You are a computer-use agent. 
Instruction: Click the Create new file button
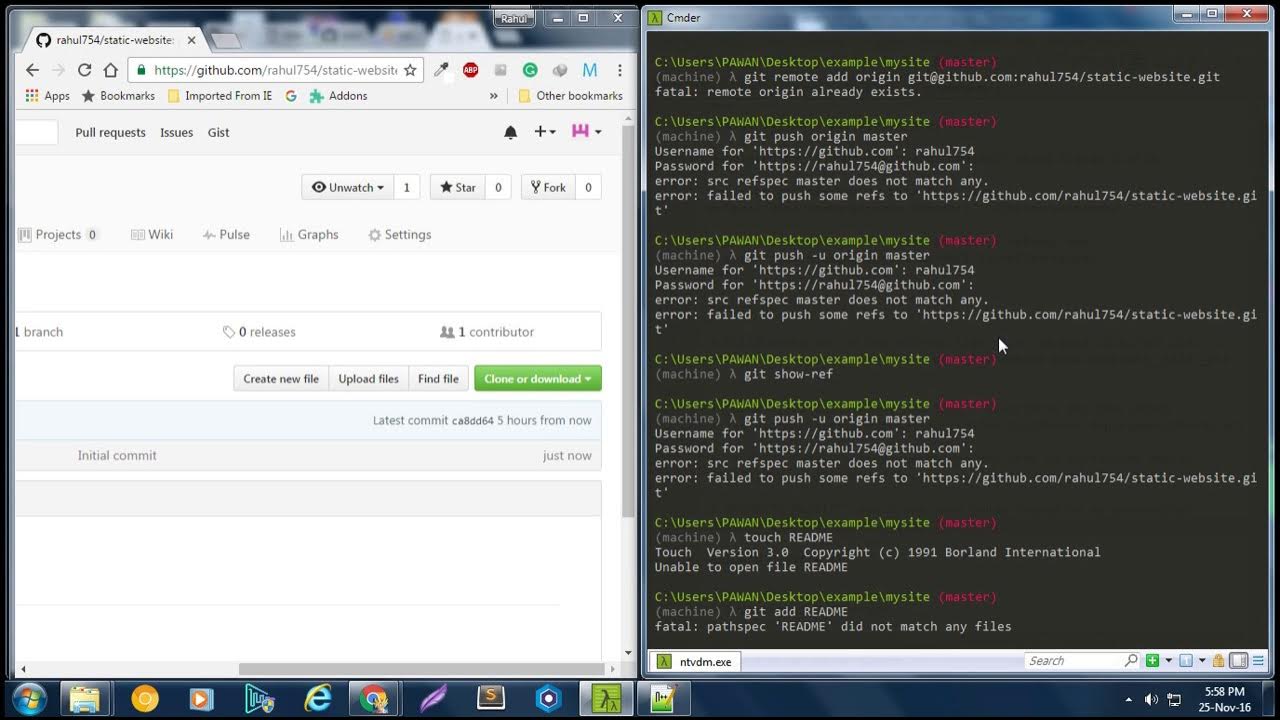[281, 379]
